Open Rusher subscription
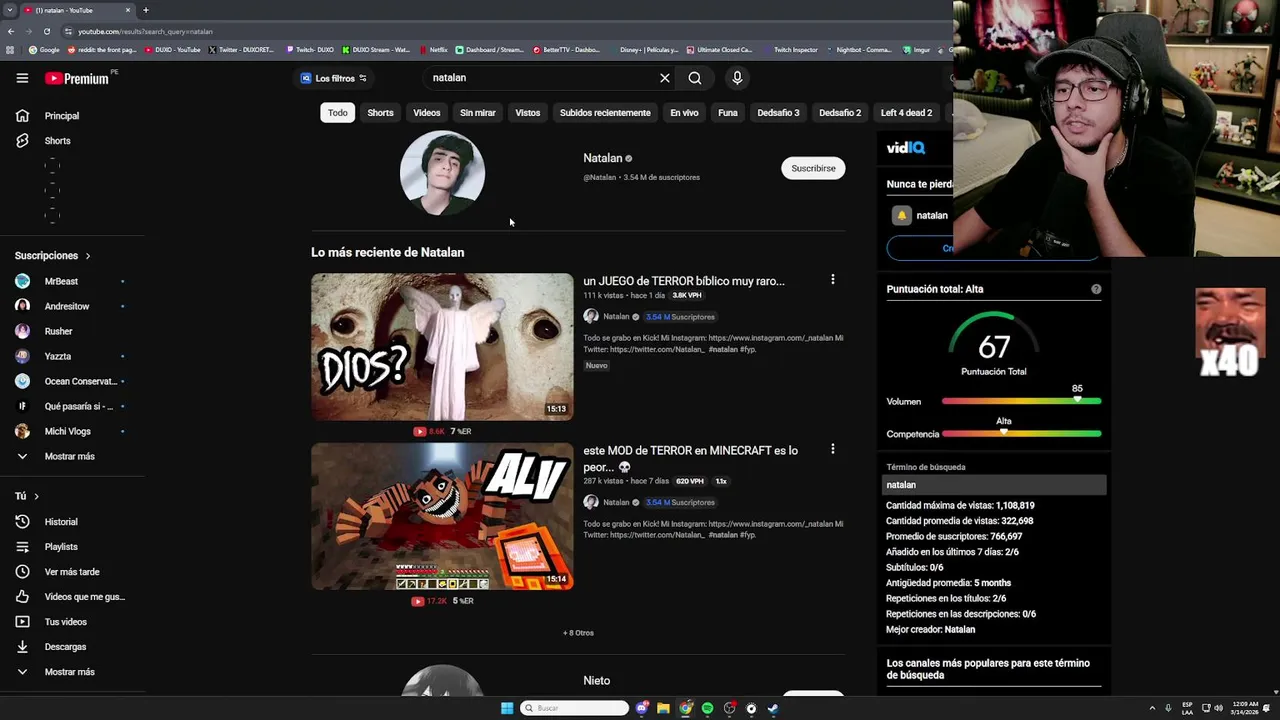1280x720 pixels. tap(58, 332)
